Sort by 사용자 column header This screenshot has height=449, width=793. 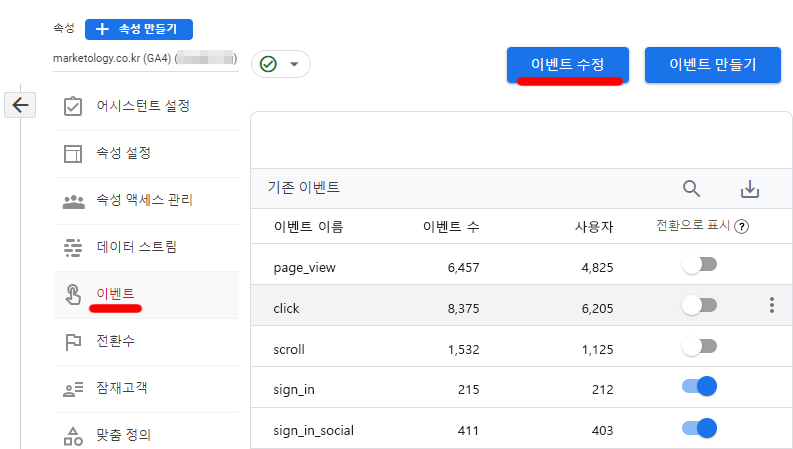[594, 227]
